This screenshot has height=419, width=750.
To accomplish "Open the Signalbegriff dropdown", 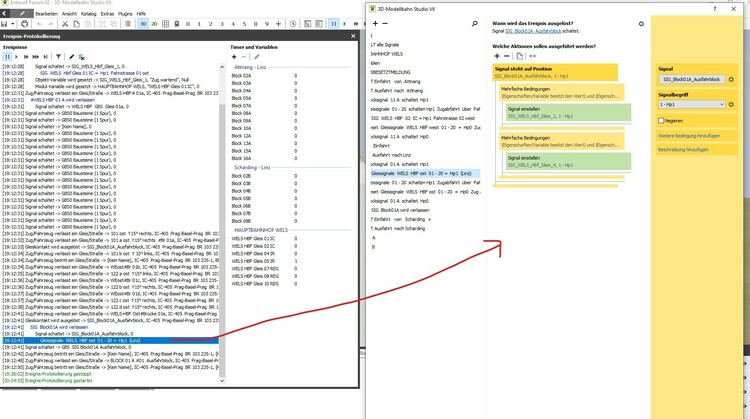I will (690, 104).
